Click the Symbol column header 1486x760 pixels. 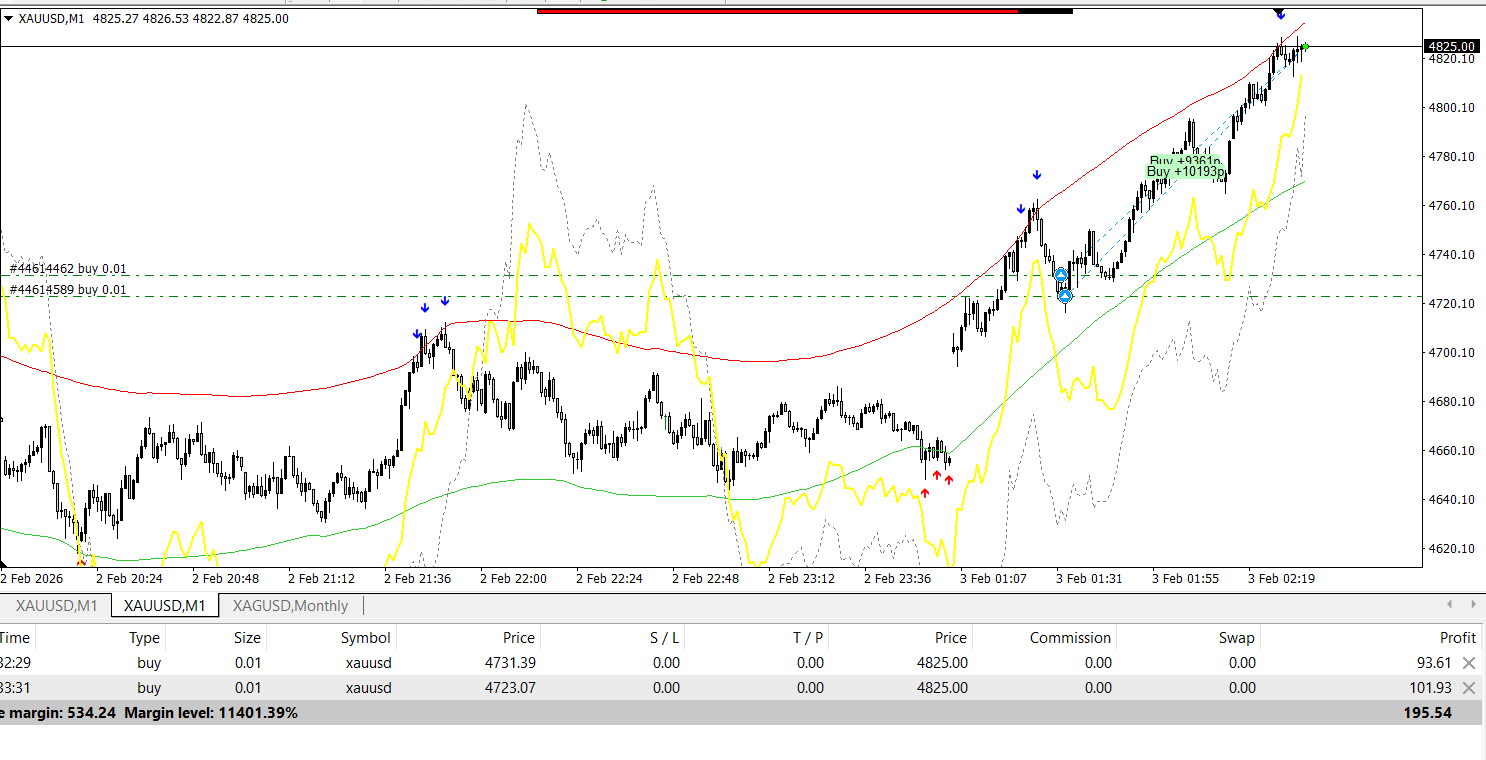365,637
